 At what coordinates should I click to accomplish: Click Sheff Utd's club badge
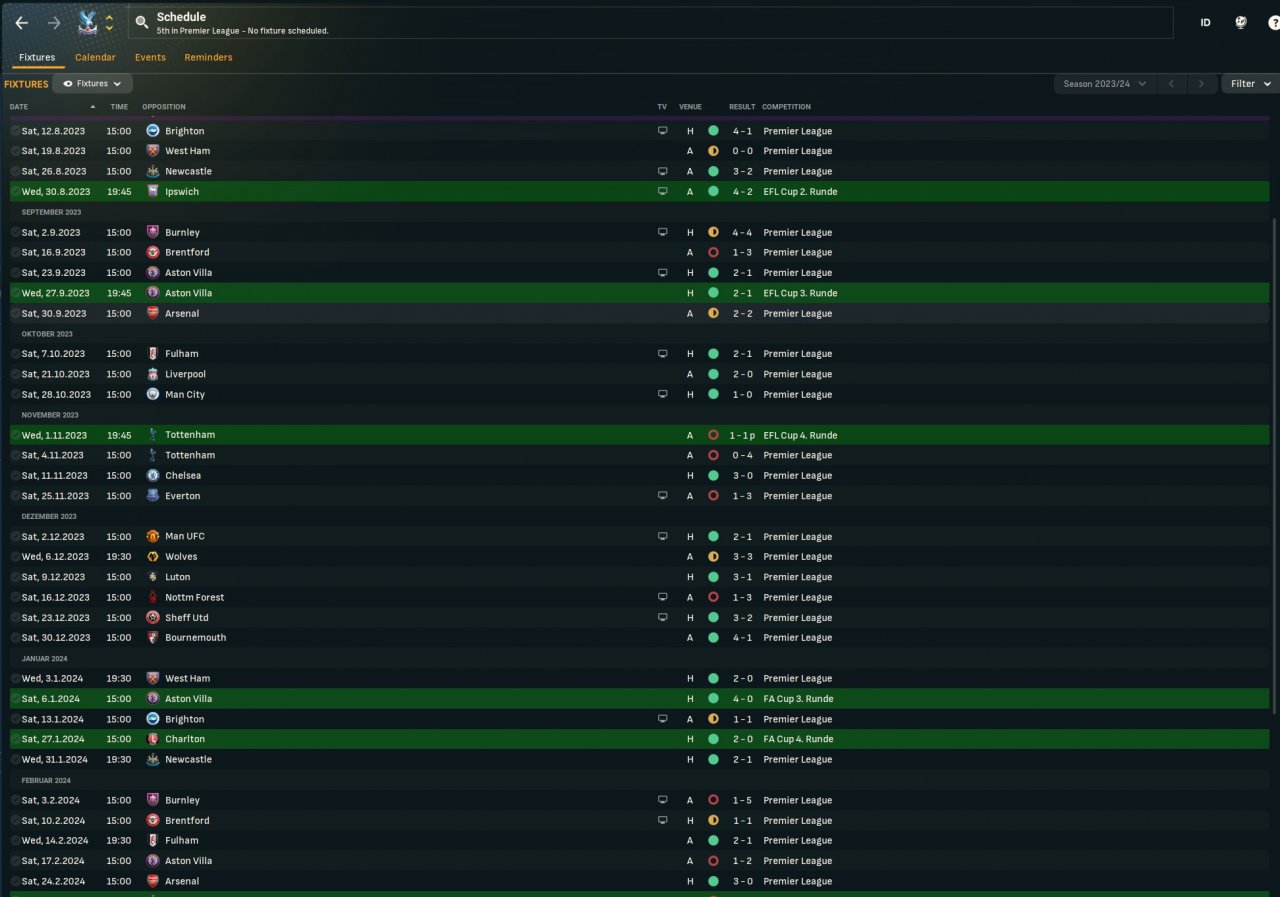click(x=153, y=618)
